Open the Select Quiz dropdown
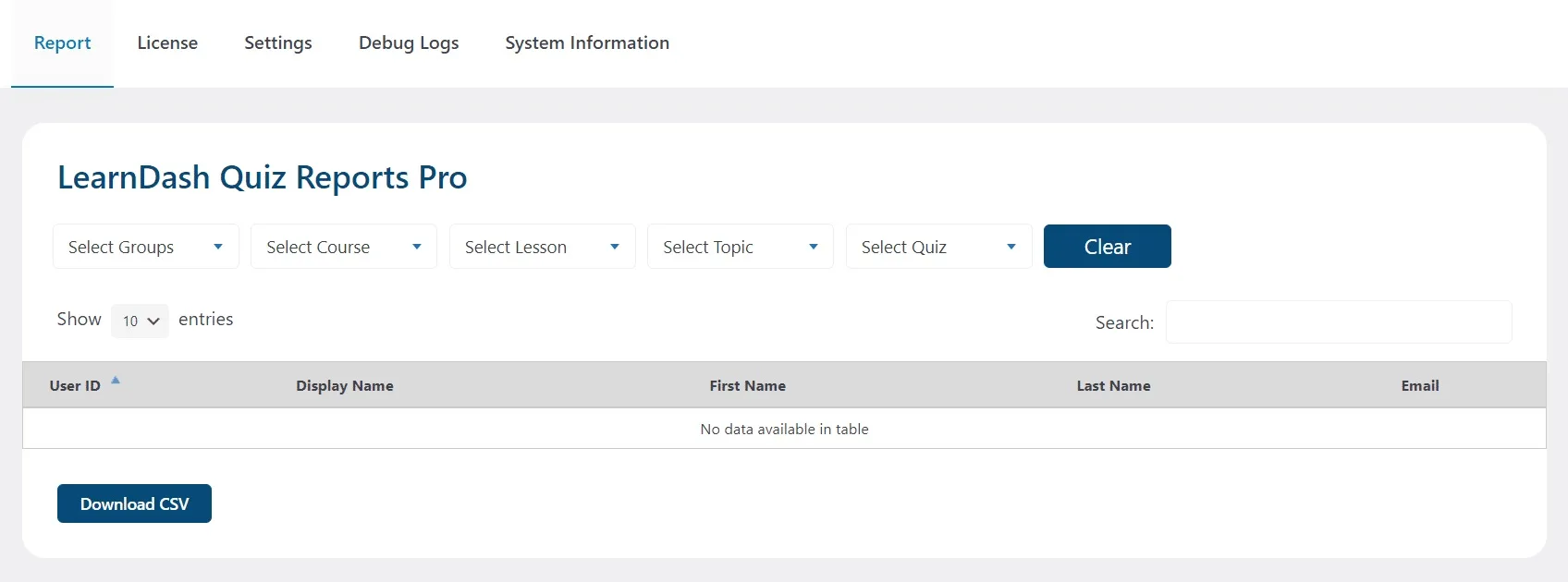Image resolution: width=1568 pixels, height=582 pixels. [x=939, y=247]
